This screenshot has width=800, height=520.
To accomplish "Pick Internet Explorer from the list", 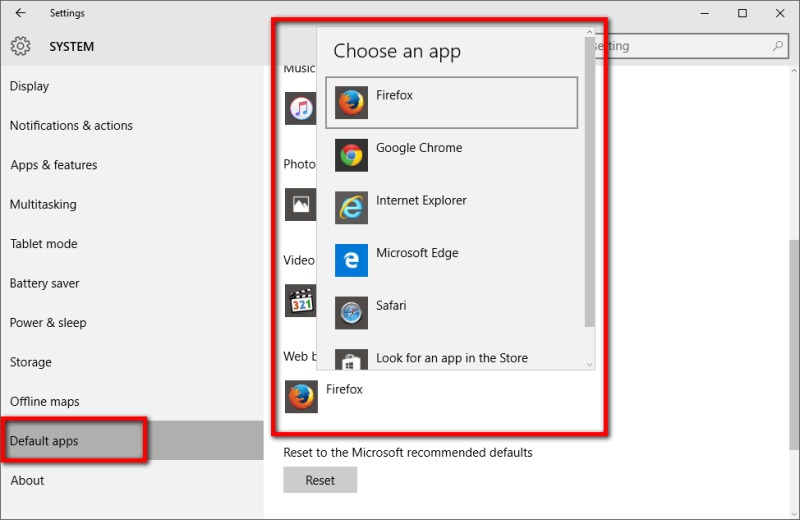I will (x=452, y=208).
